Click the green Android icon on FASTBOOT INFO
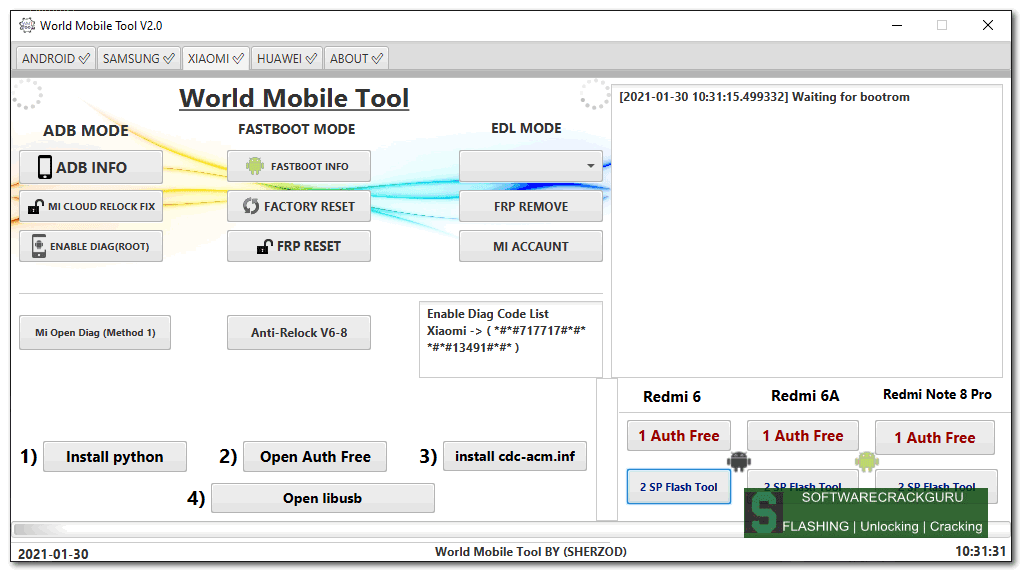 254,166
